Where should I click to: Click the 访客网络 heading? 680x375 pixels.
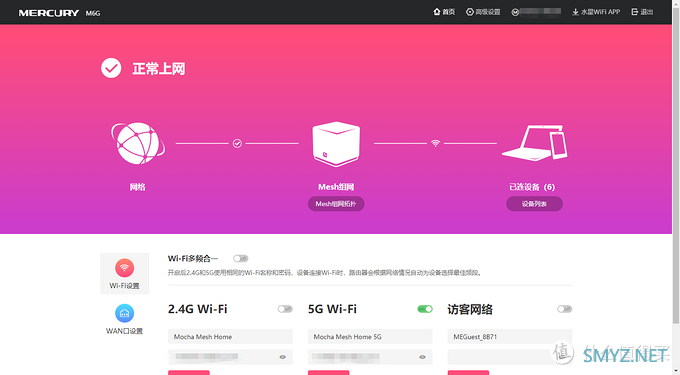[x=470, y=309]
